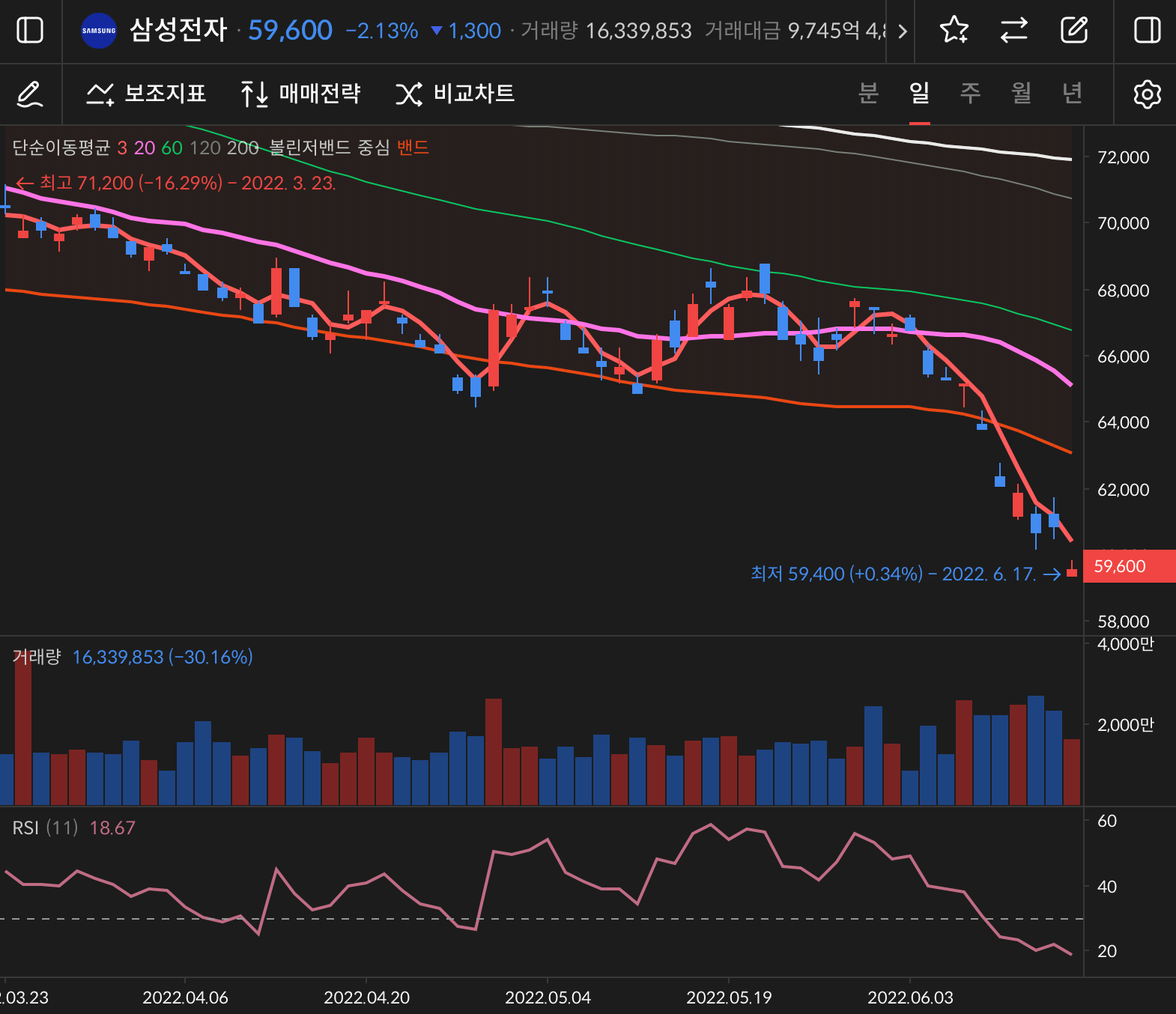Click the 72,000 price axis label
1176x1014 pixels.
pos(1123,157)
